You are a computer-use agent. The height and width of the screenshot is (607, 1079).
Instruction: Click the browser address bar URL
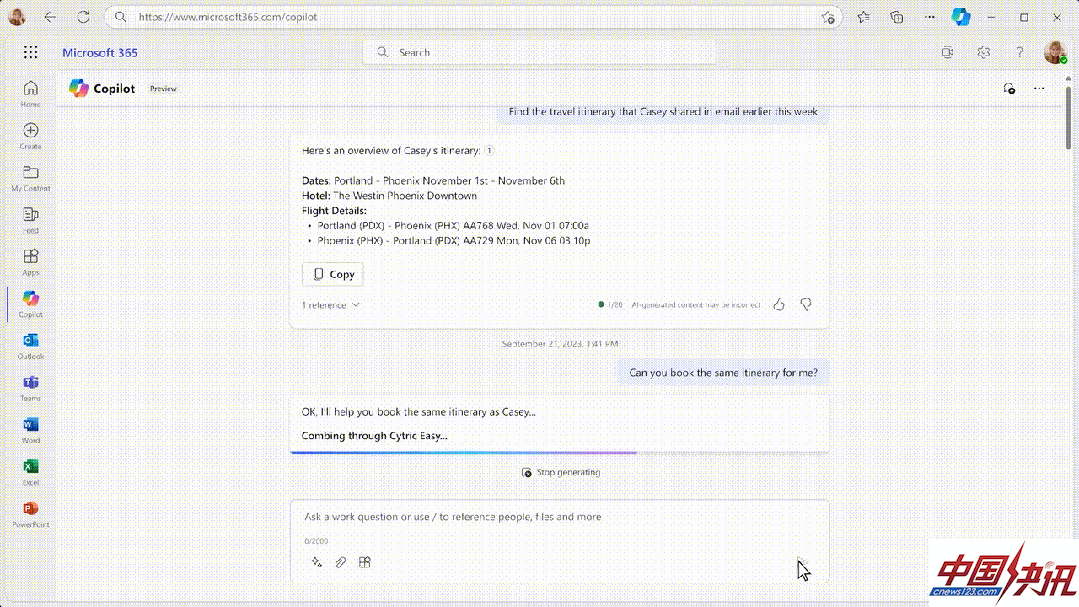pos(228,17)
